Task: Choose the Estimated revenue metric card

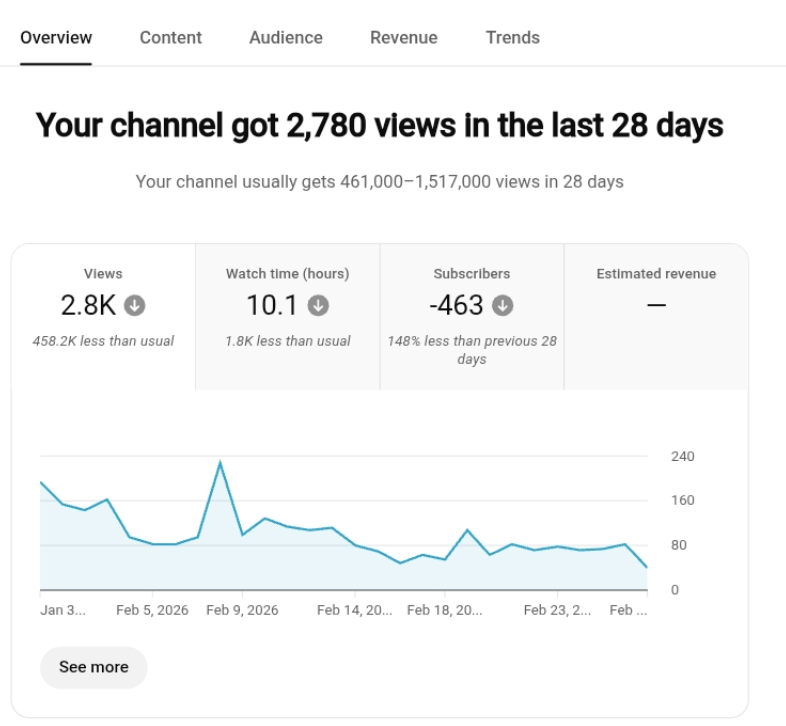Action: point(656,273)
